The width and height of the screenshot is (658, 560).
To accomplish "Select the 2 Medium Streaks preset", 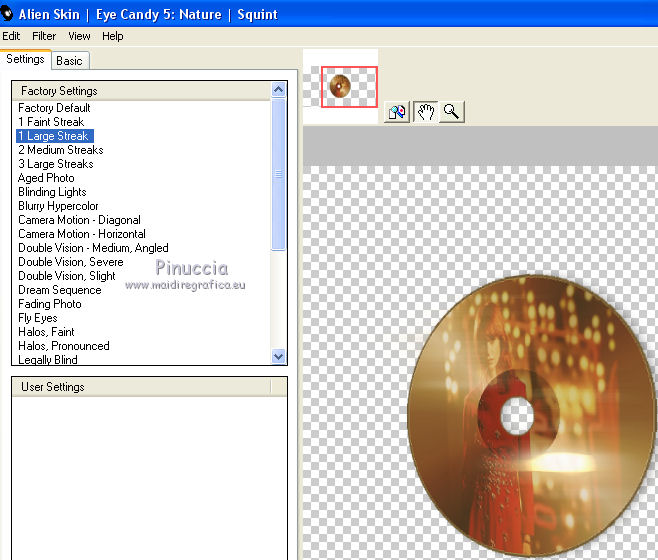I will [x=60, y=150].
